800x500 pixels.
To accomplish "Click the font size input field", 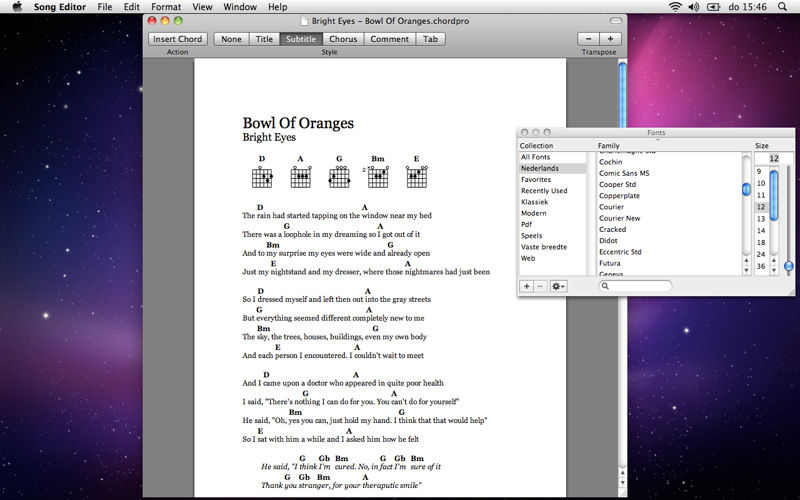I will 767,158.
